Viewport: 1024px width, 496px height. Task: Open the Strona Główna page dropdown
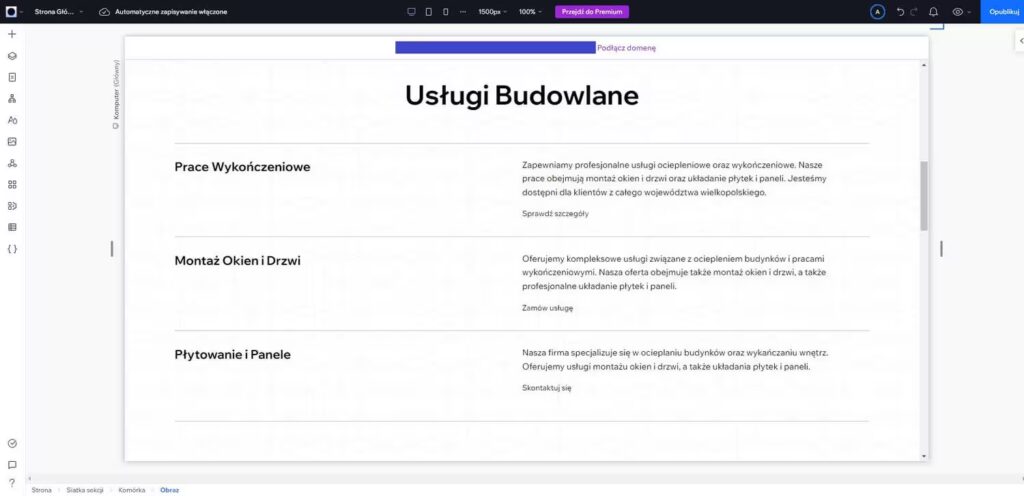pyautogui.click(x=59, y=12)
